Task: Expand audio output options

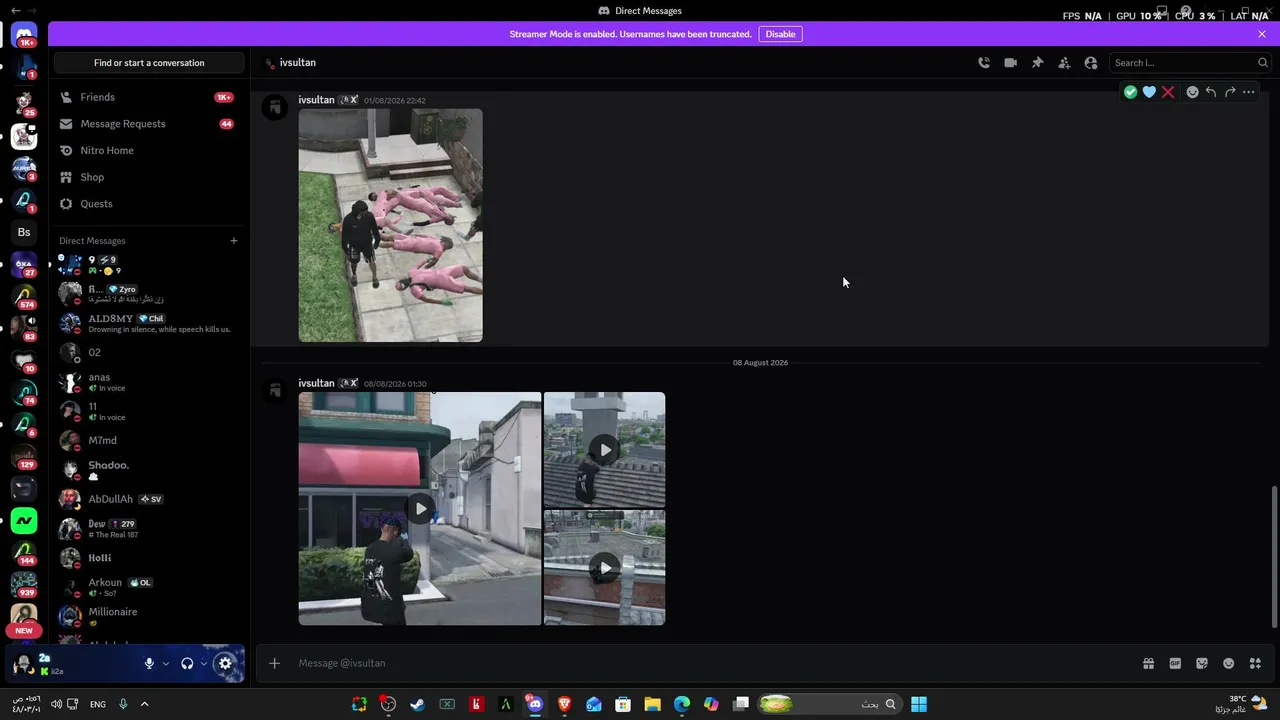Action: (x=204, y=664)
